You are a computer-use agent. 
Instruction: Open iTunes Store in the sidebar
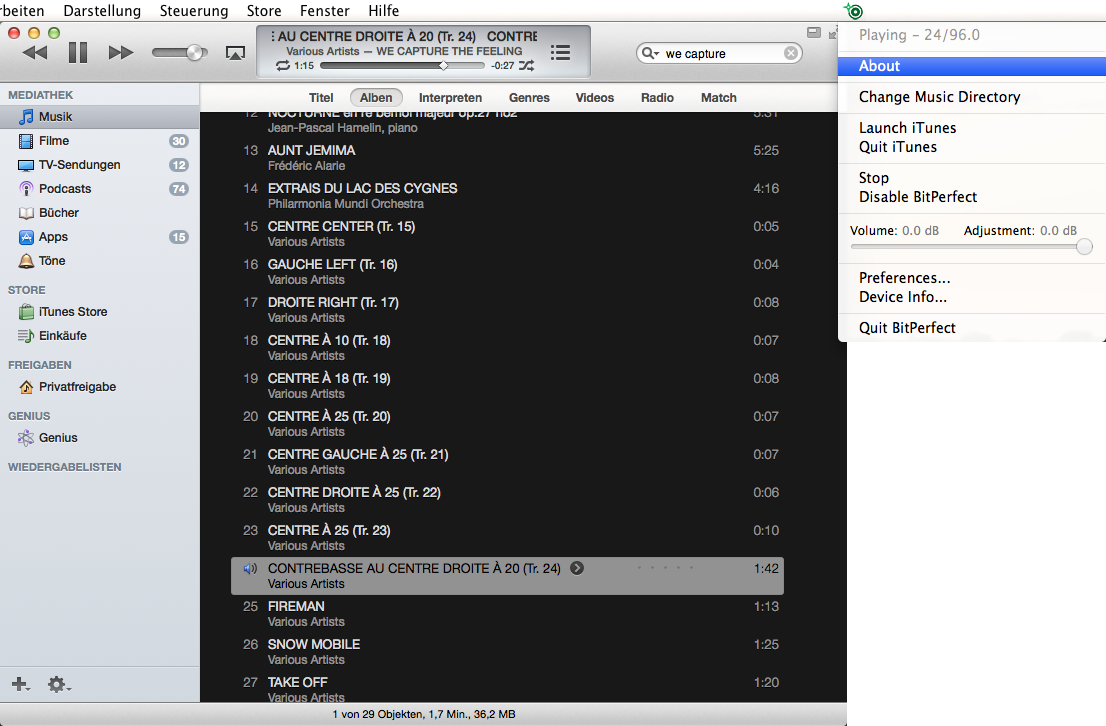pos(73,312)
